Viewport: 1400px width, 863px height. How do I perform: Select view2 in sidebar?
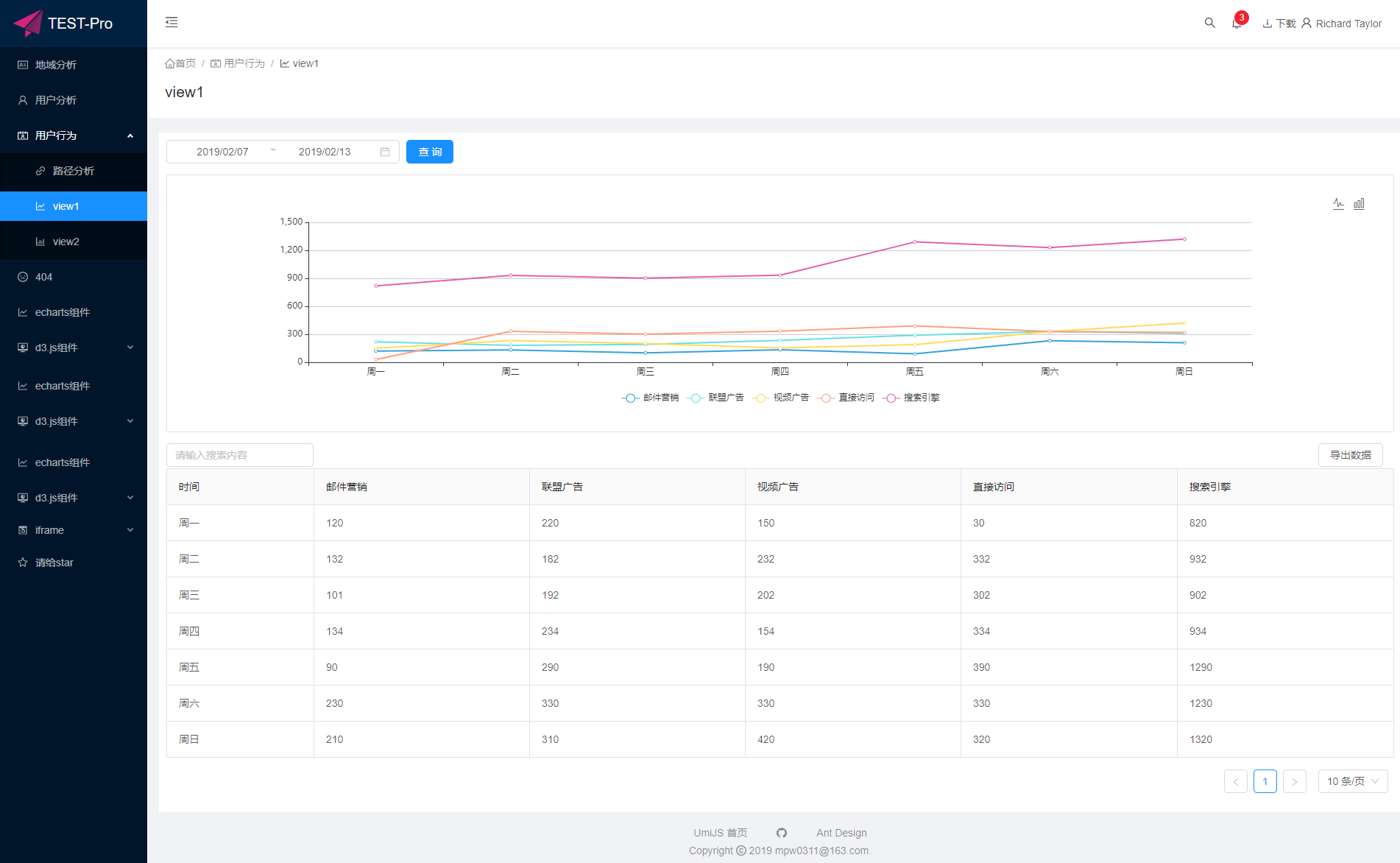click(x=74, y=242)
